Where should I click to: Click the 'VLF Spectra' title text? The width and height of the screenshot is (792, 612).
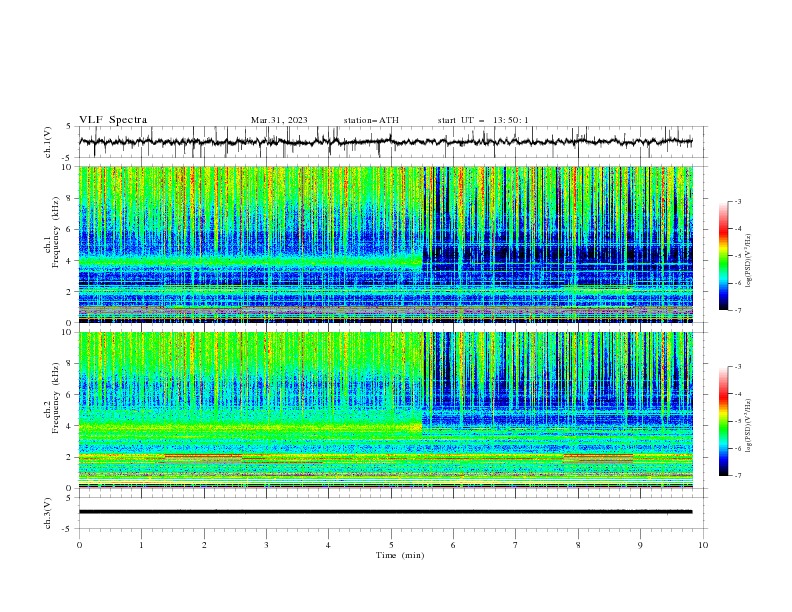[x=113, y=120]
